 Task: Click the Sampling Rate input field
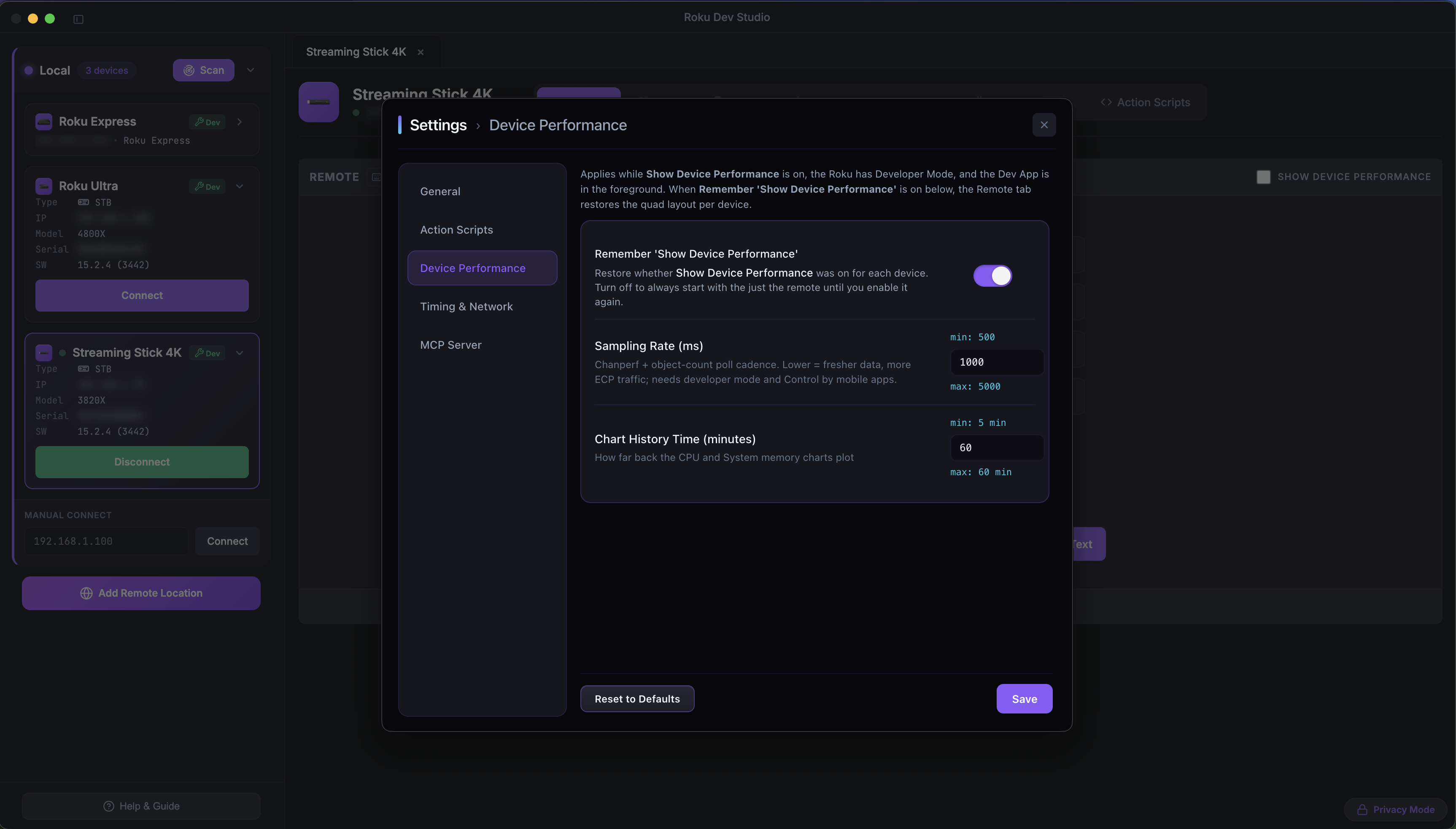[x=997, y=362]
